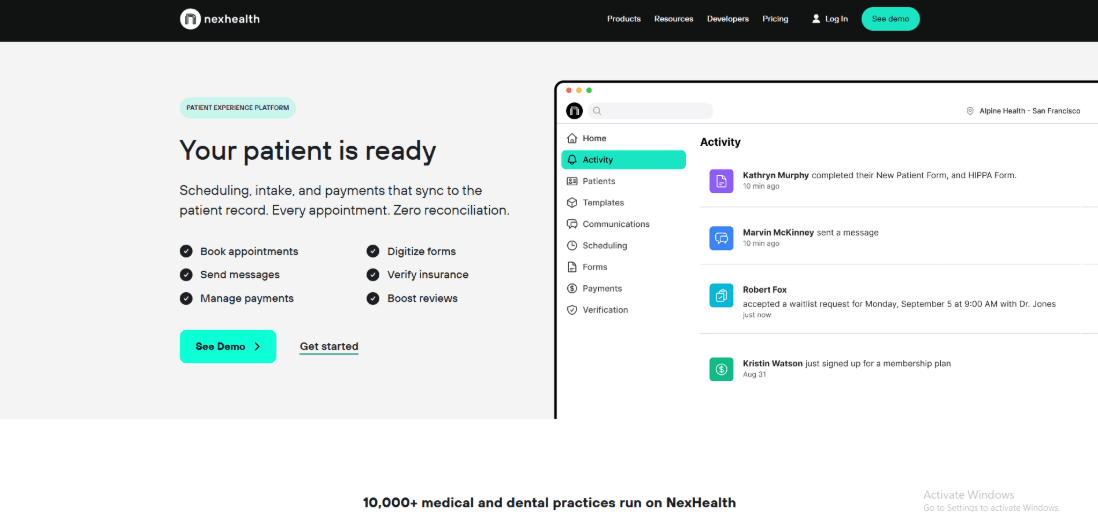Click the Robert Fox name
Screen dimensions: 1098x512
[765, 290]
